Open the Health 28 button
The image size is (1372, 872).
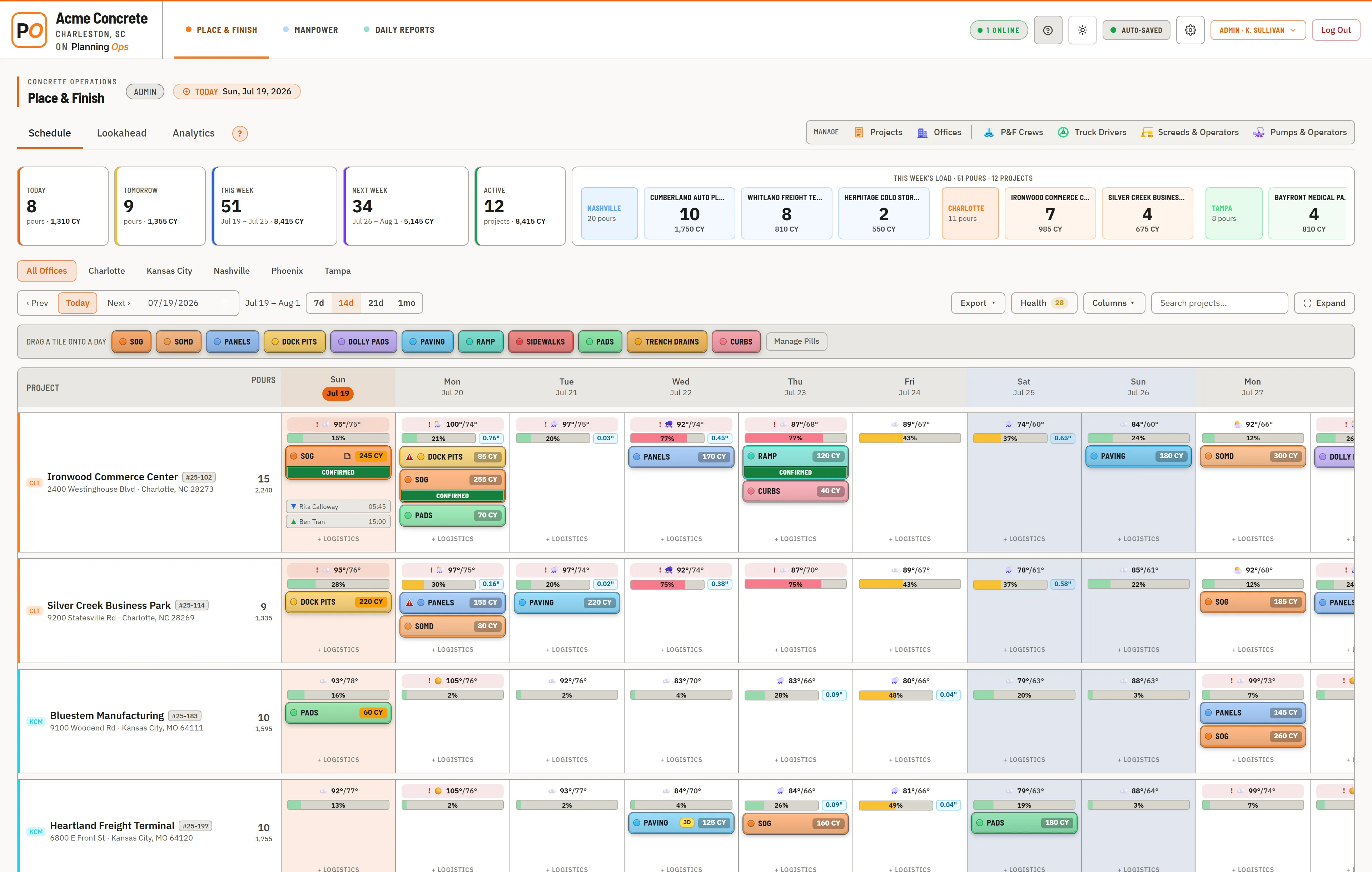point(1043,303)
